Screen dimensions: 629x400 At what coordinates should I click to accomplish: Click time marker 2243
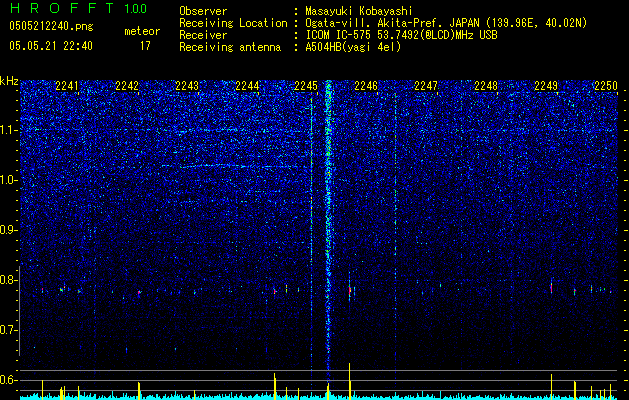(x=187, y=85)
